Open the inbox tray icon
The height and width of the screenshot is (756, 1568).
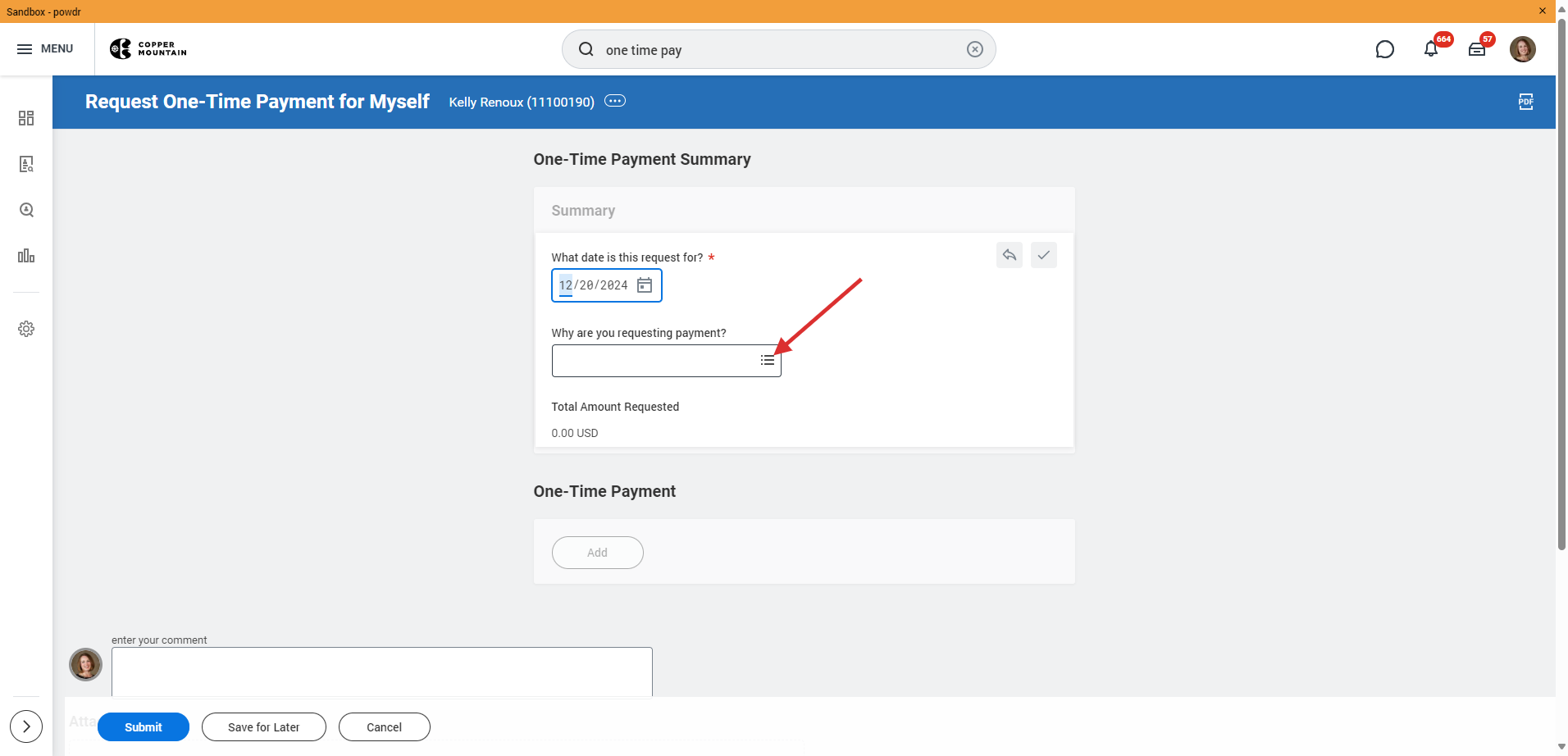coord(1477,49)
